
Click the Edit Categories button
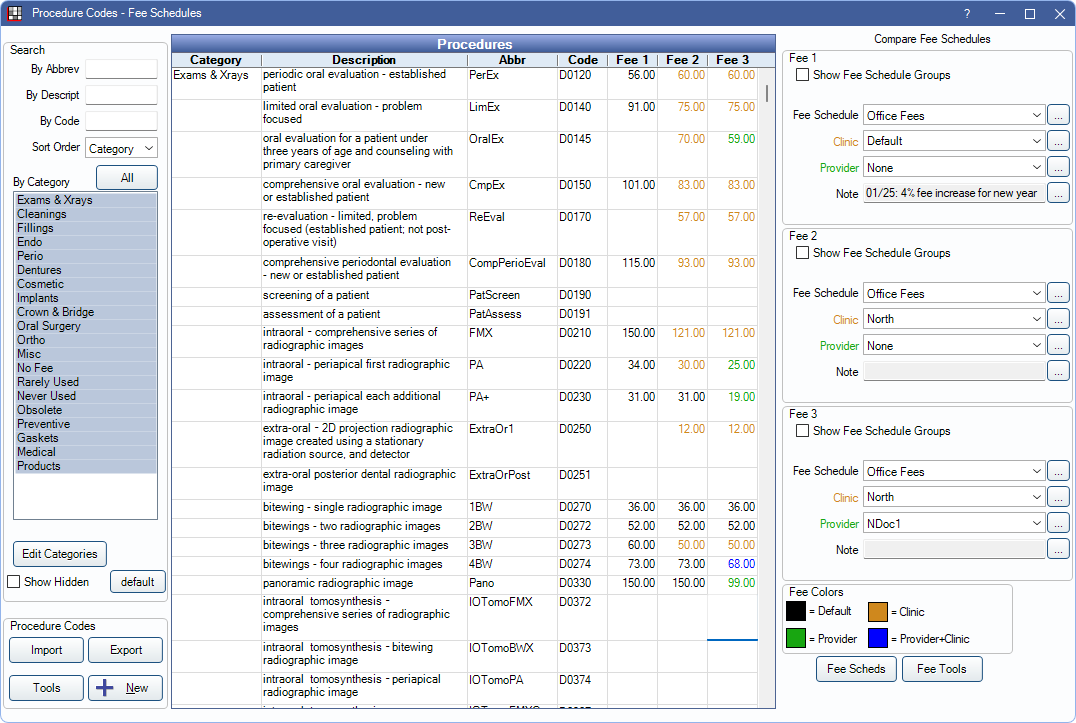[x=59, y=553]
